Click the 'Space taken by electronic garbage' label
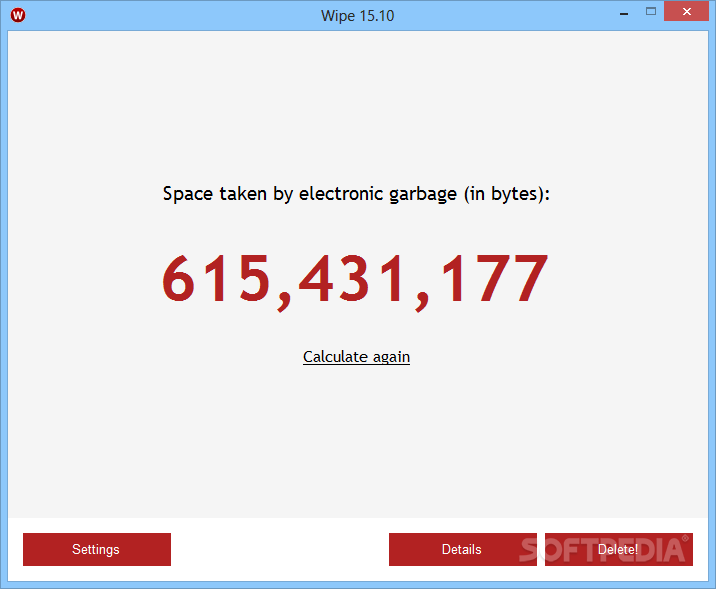 [x=356, y=194]
